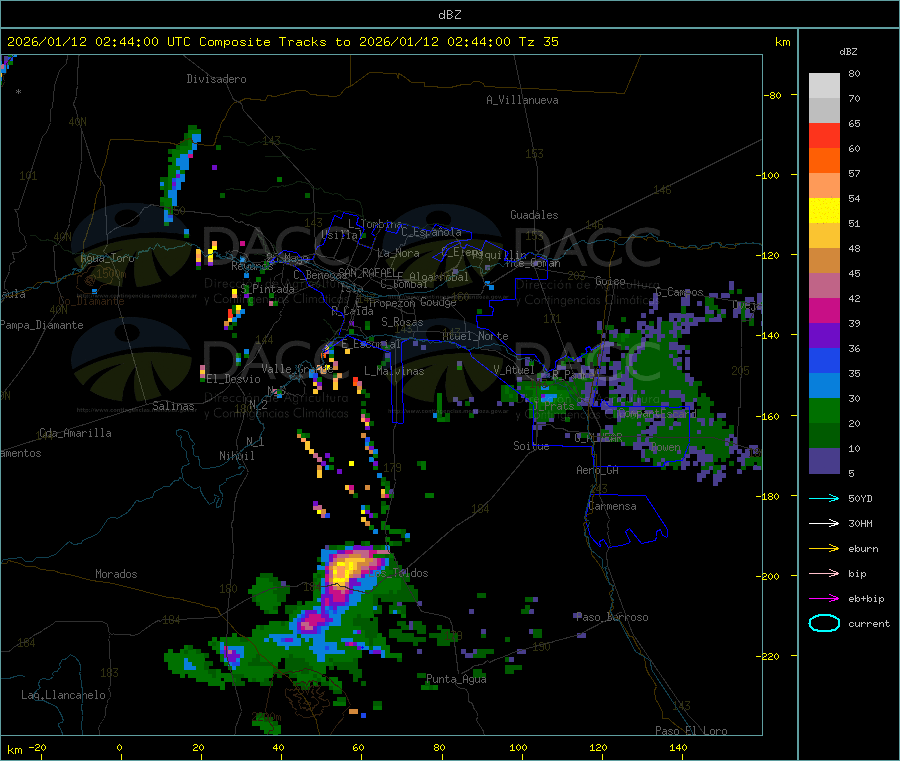
Task: Select the light gray 70-80 dBZ swatch
Action: 824,86
